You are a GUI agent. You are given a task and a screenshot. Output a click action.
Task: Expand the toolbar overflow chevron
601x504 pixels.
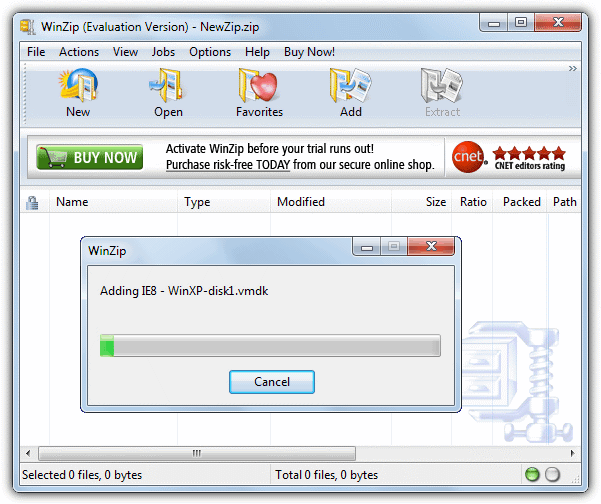click(x=573, y=69)
